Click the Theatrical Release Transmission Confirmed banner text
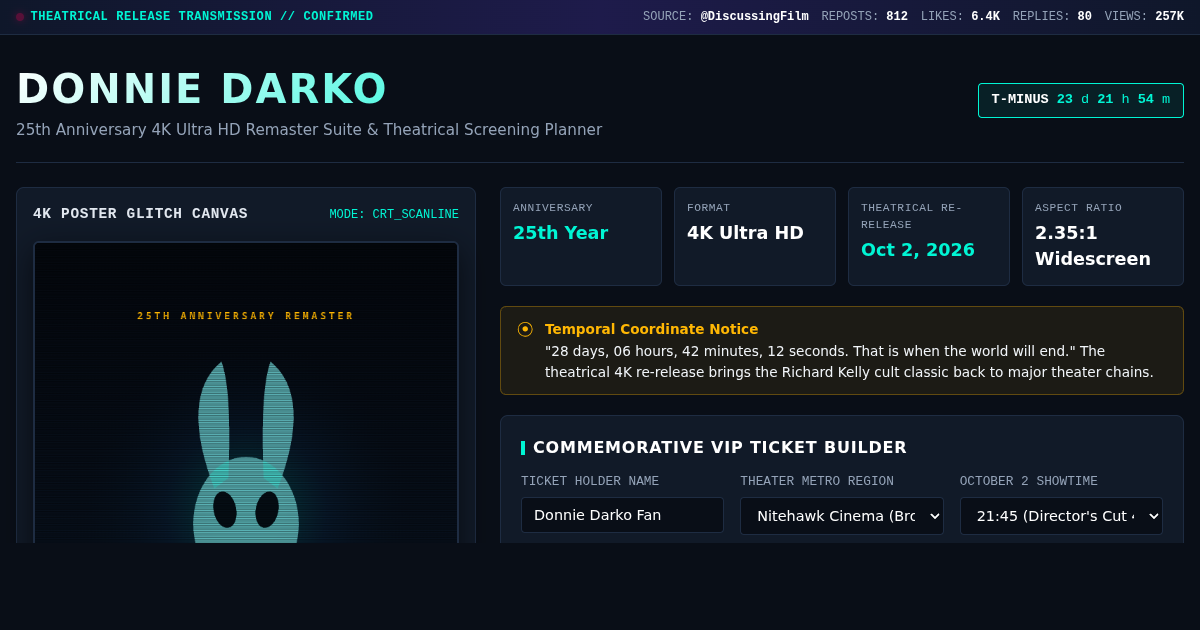This screenshot has width=1200, height=630. click(202, 17)
